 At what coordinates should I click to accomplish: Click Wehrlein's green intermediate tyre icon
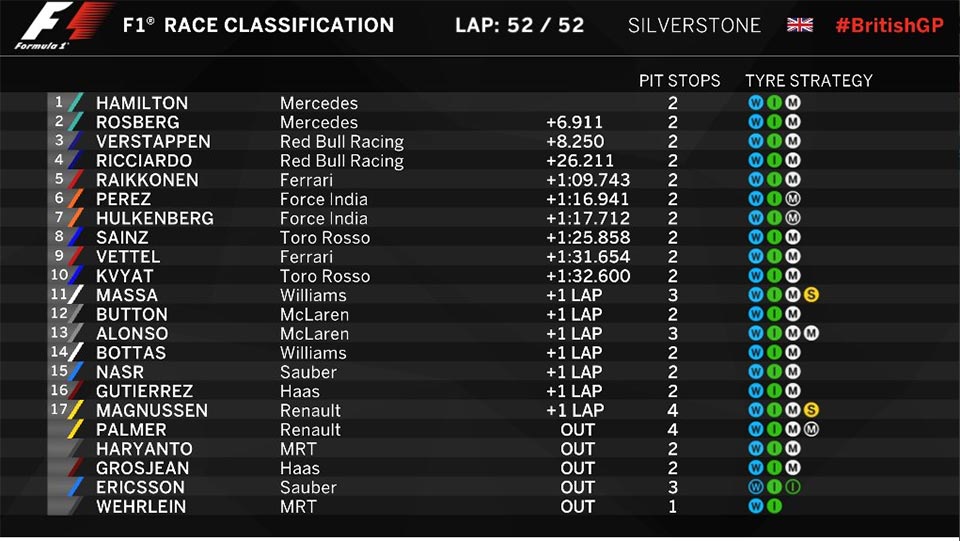(x=774, y=506)
